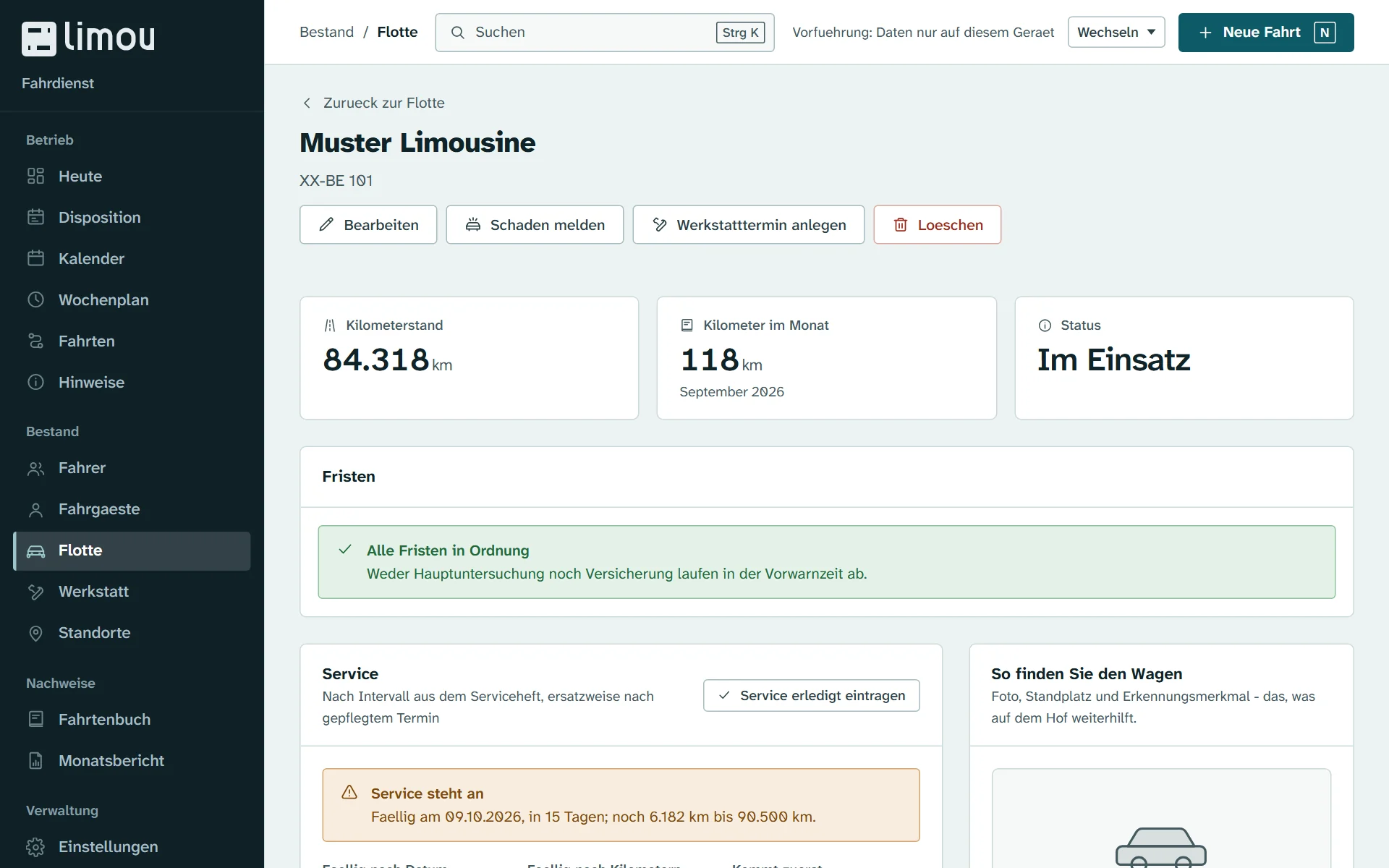This screenshot has height=868, width=1389.
Task: Click the license plate XX-BE 101
Action: [336, 180]
